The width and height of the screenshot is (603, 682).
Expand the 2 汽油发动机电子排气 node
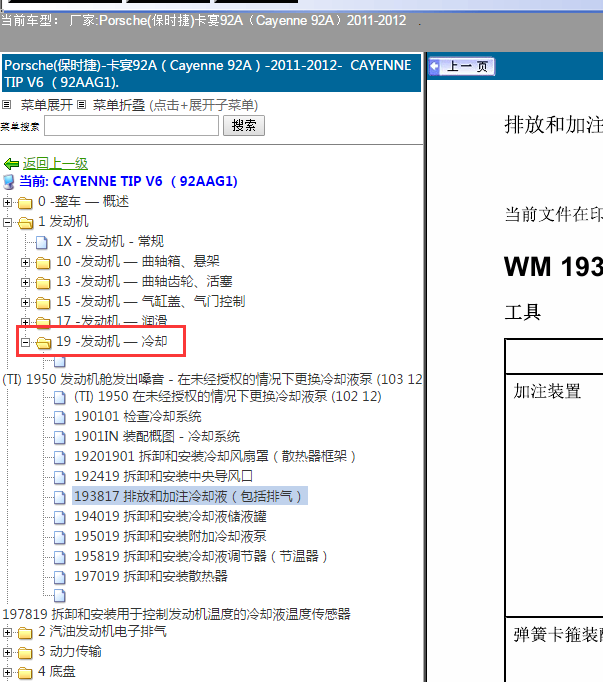point(7,632)
